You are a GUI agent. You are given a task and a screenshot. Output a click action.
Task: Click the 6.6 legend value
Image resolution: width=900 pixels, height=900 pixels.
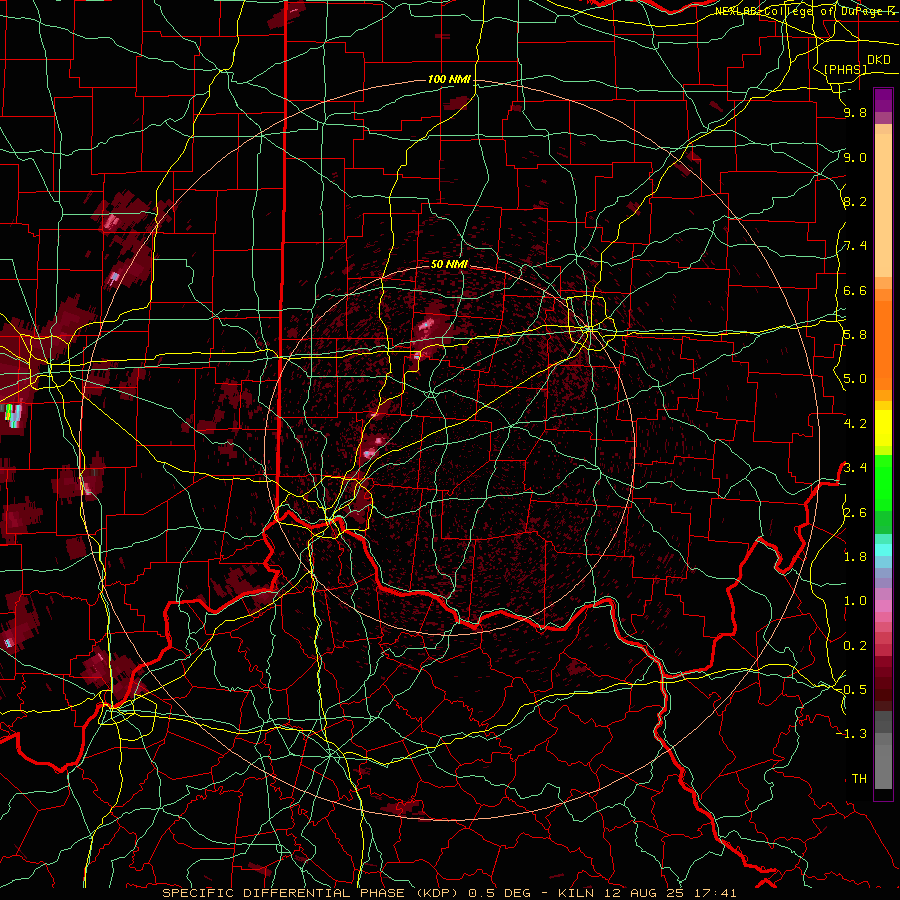click(855, 290)
